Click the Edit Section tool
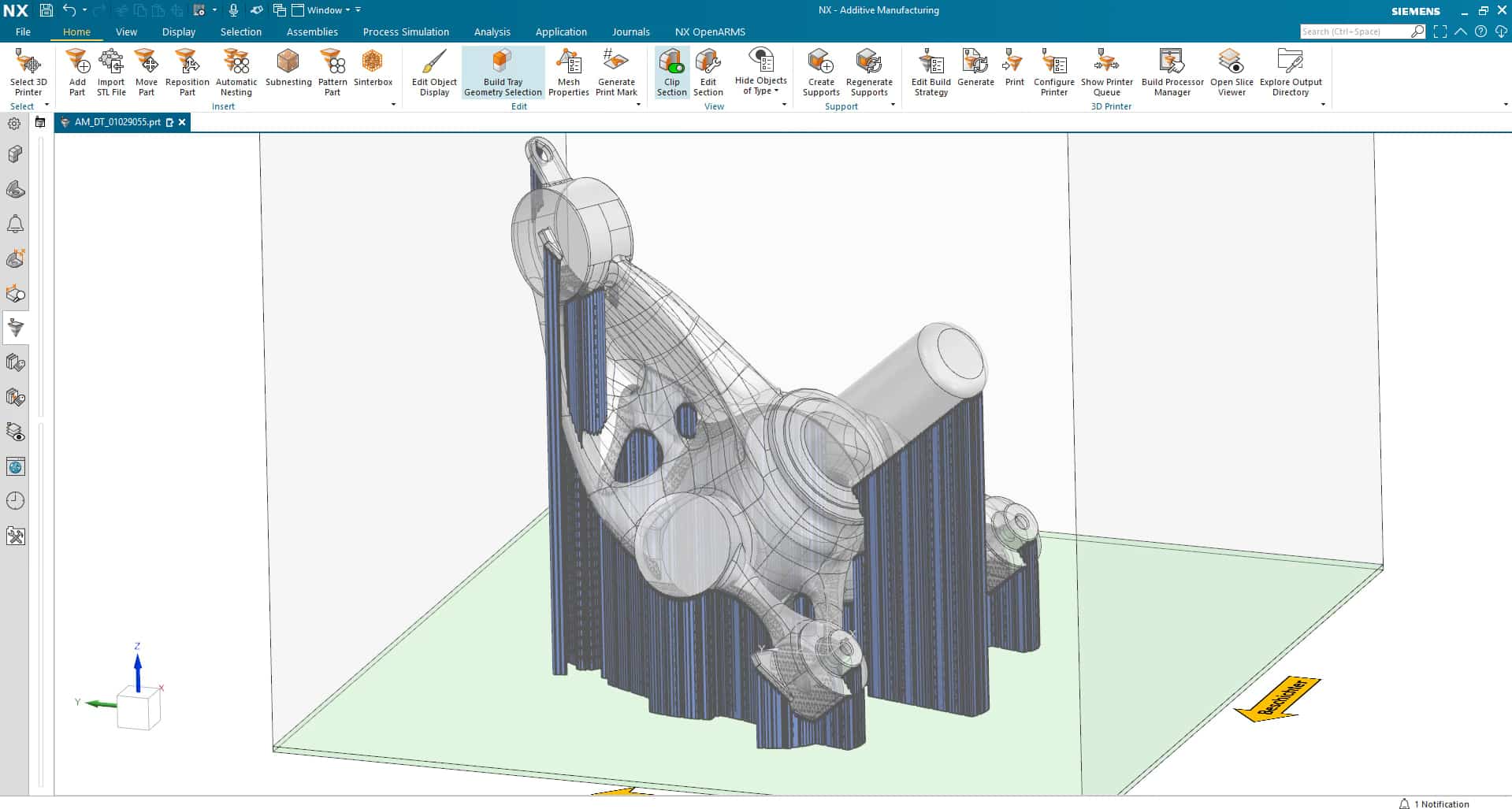The width and height of the screenshot is (1512, 809). coord(708,72)
